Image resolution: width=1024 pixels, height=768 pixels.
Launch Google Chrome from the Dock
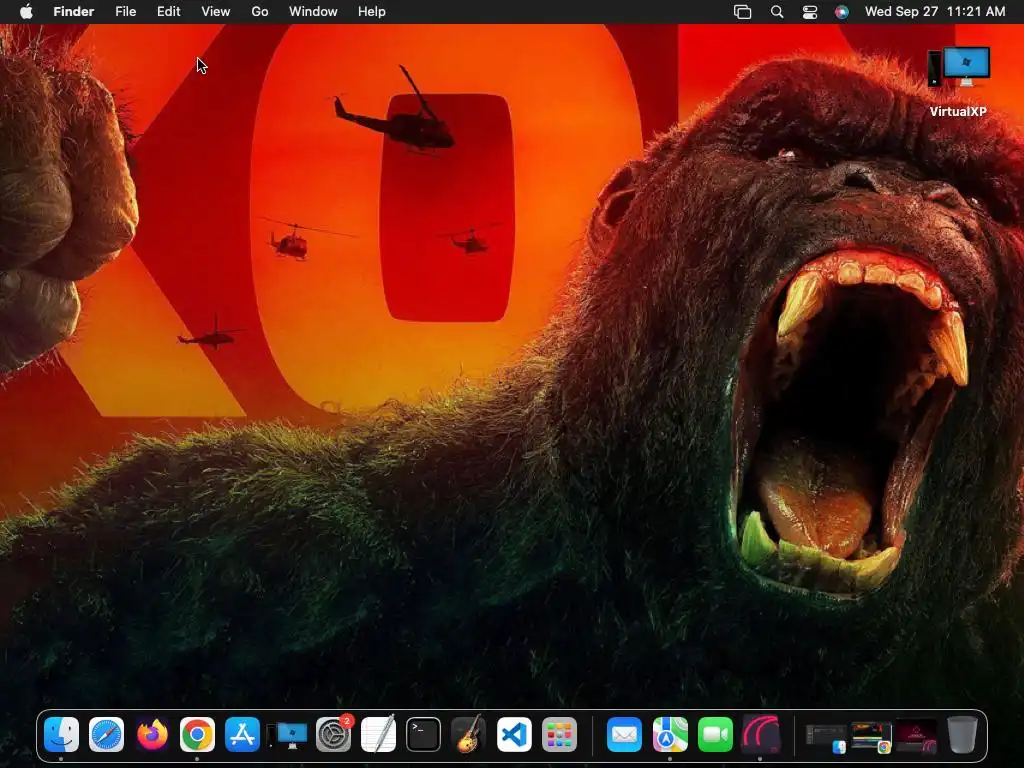pos(197,735)
